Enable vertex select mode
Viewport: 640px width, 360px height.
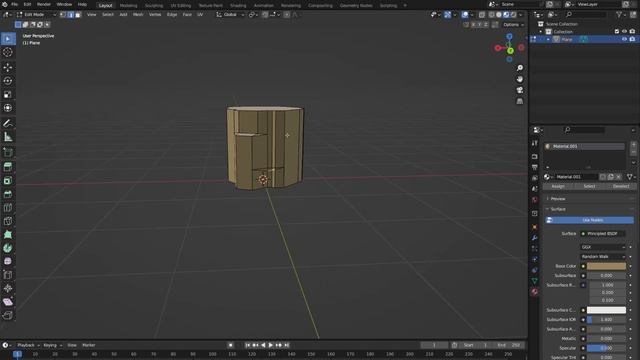coord(63,15)
